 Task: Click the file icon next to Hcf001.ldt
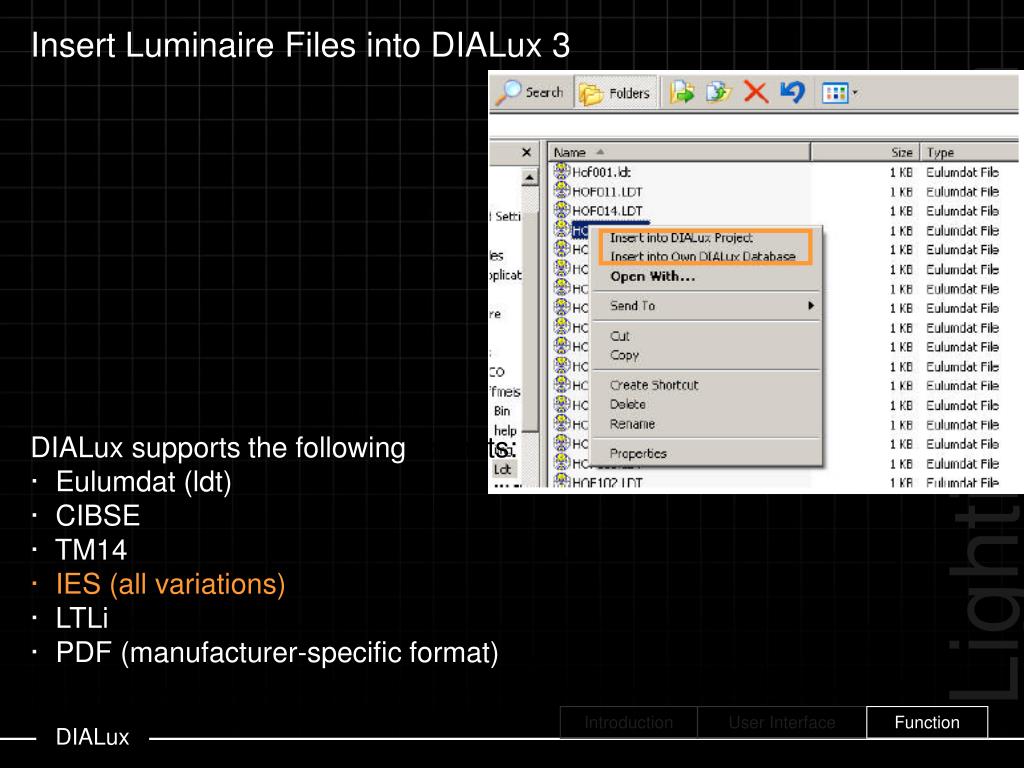562,171
